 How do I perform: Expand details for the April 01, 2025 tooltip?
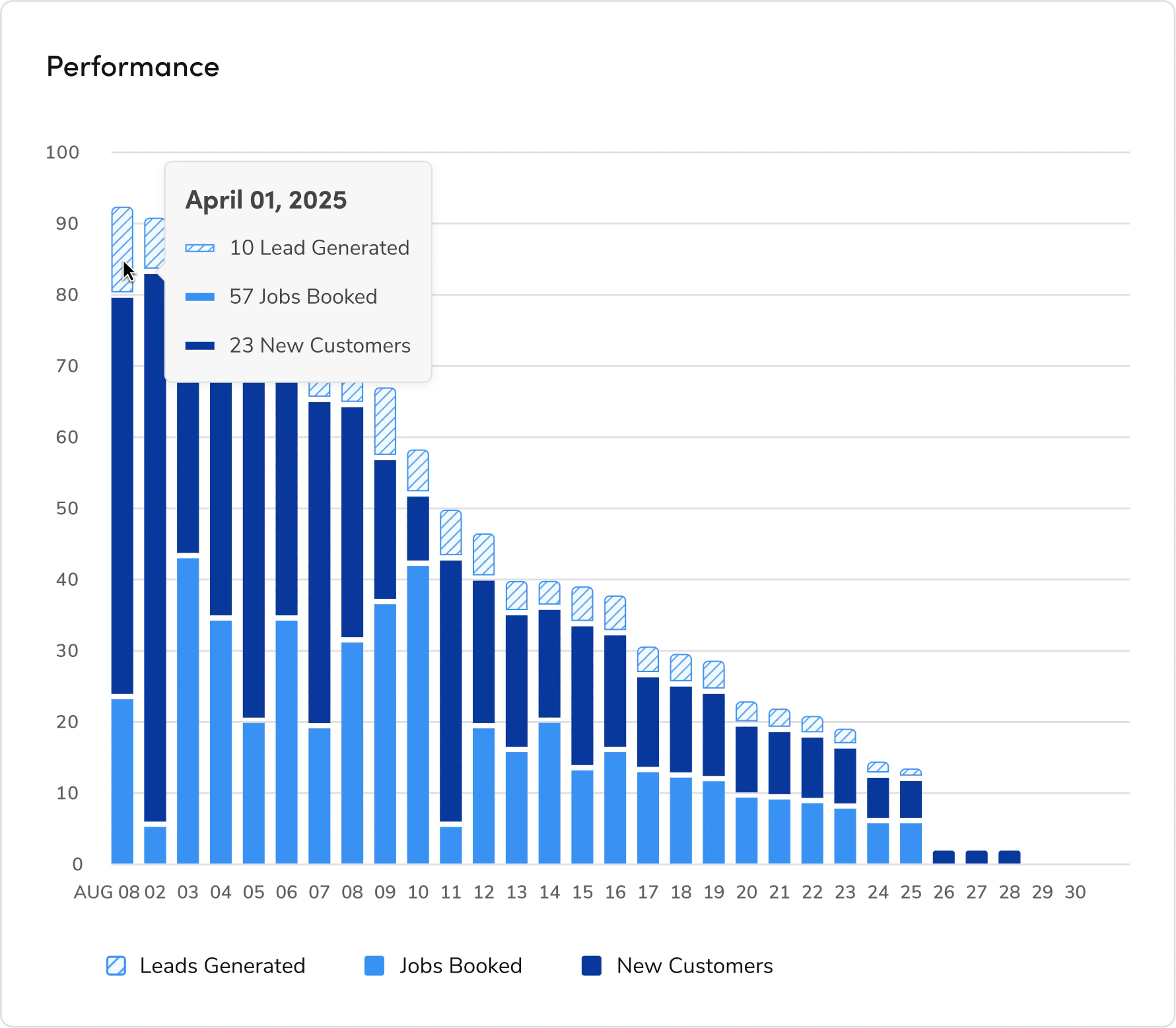266,199
